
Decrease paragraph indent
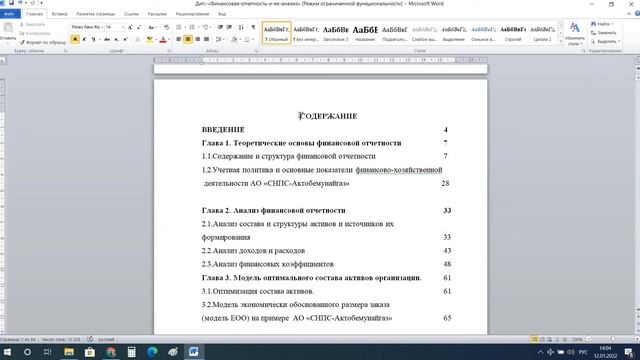coord(220,27)
